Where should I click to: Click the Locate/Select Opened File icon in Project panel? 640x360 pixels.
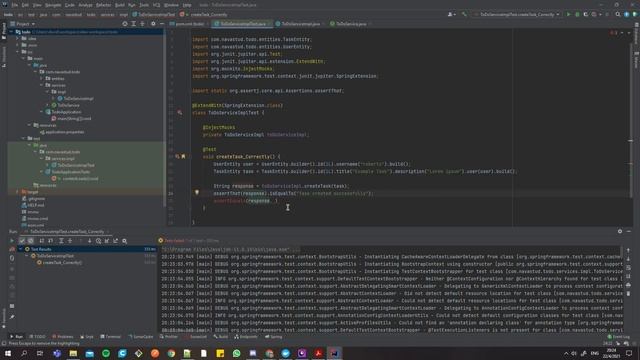(125, 24)
